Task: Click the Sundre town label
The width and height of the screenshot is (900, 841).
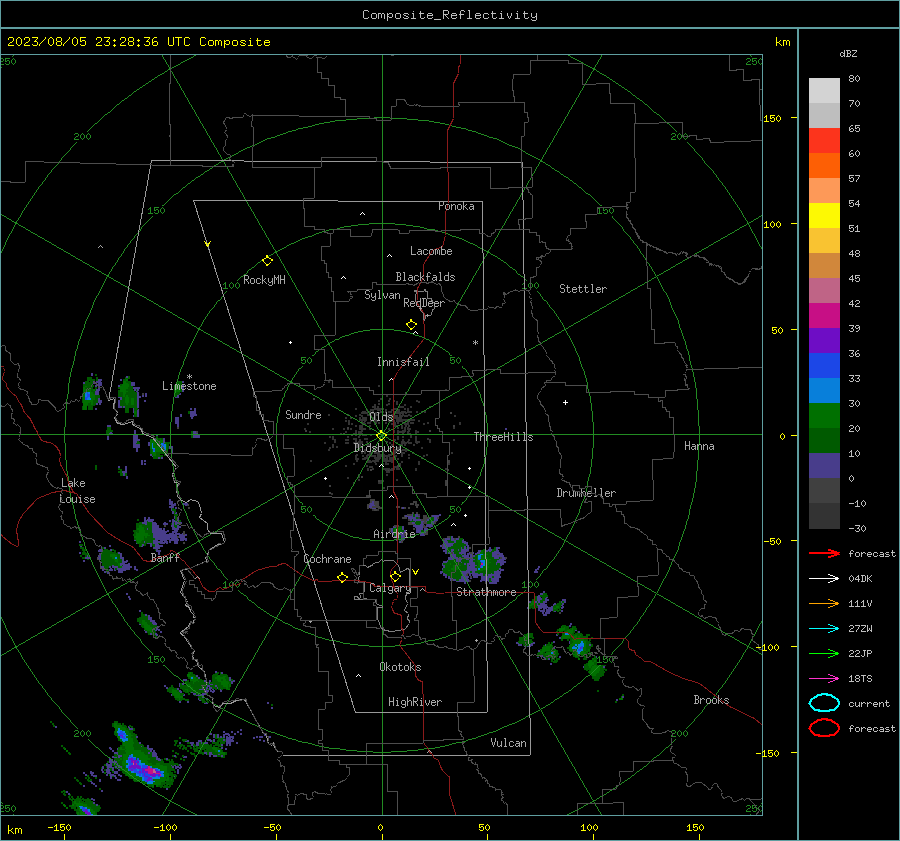Action: pyautogui.click(x=303, y=414)
